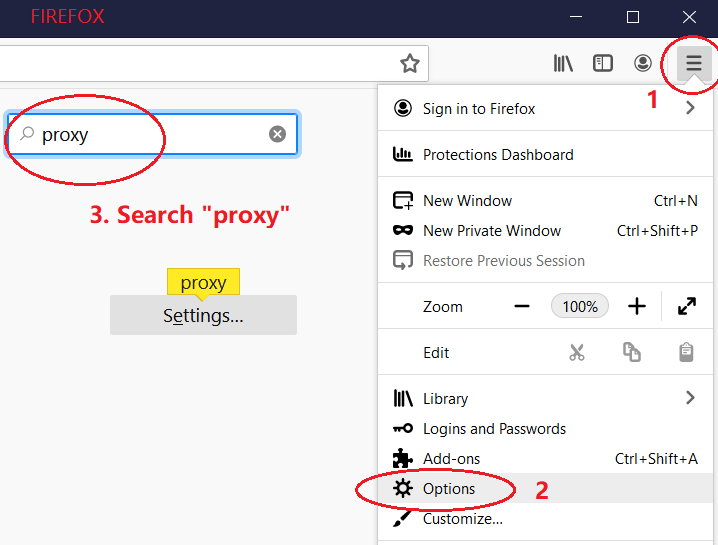The height and width of the screenshot is (545, 718).
Task: Expand the Sign in to Firefox arrow
Action: 690,108
